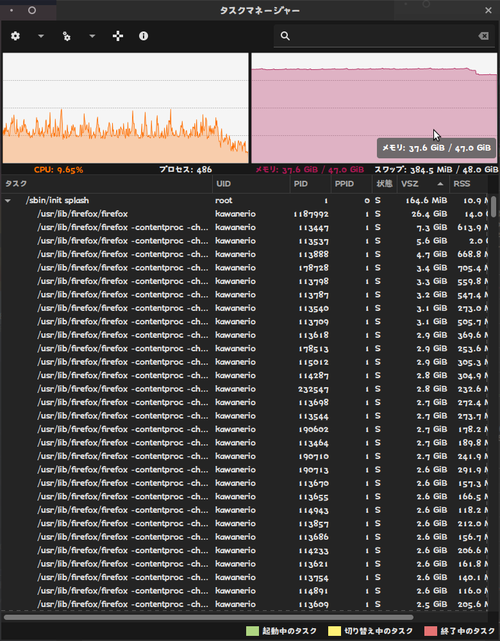
Task: Toggle VSZ column sort order arrow
Action: (x=440, y=184)
